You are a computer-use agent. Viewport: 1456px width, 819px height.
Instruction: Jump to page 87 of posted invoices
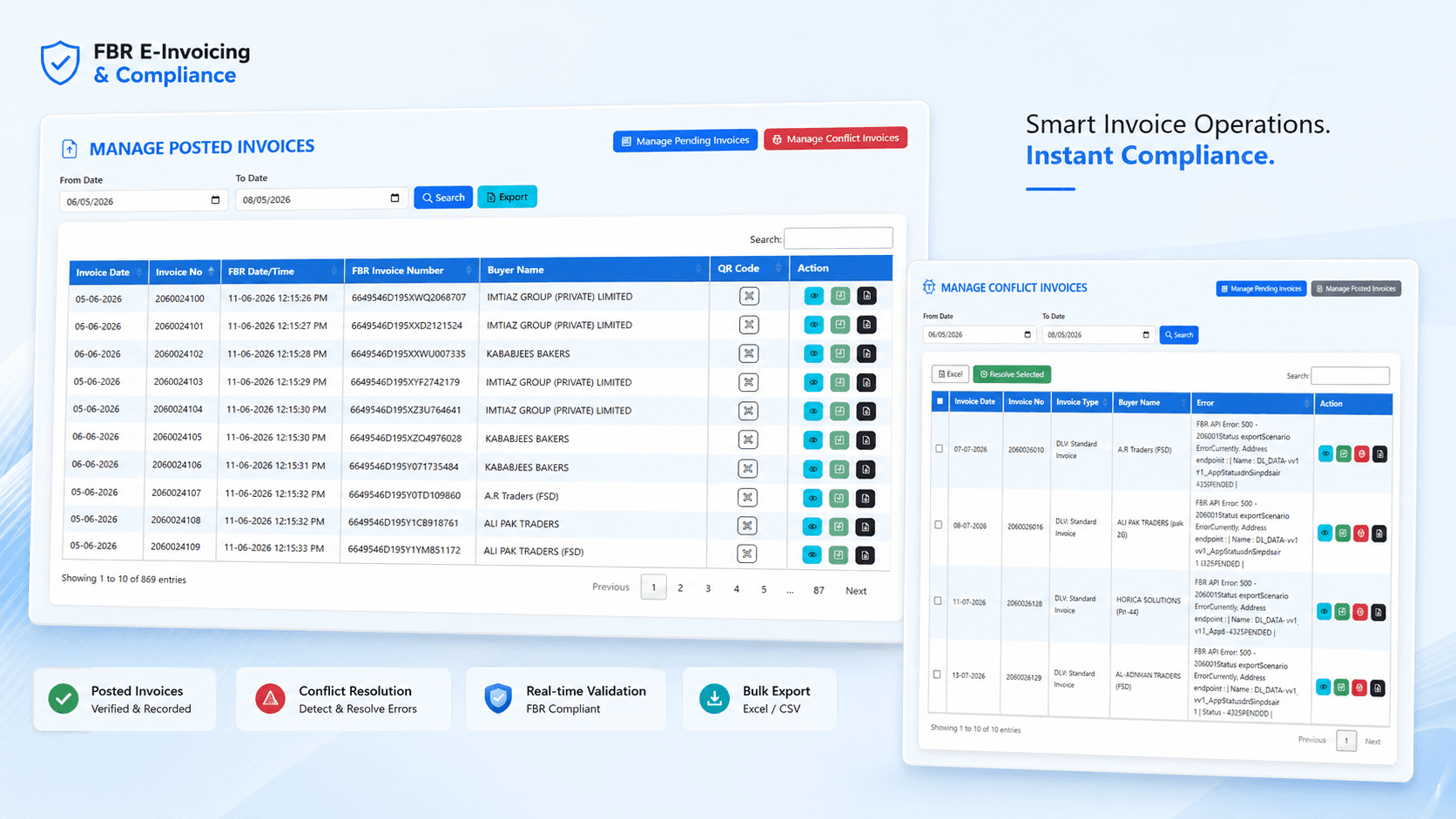click(819, 590)
